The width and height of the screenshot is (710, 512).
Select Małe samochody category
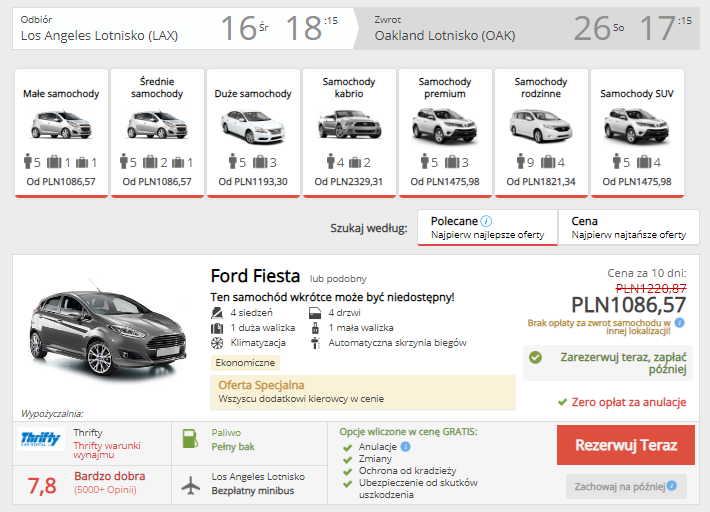coord(61,131)
